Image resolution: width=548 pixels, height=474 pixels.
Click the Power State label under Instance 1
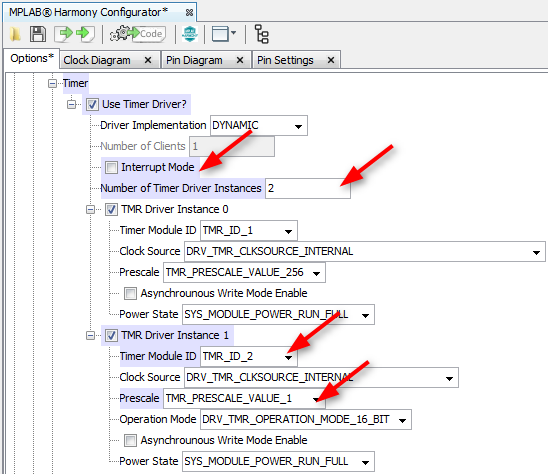(x=149, y=461)
